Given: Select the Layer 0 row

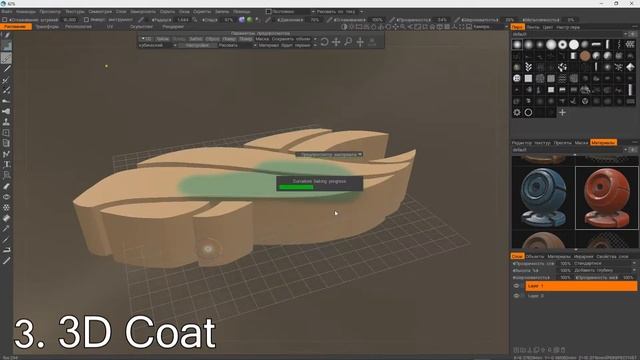Looking at the screenshot, I should tap(581, 296).
